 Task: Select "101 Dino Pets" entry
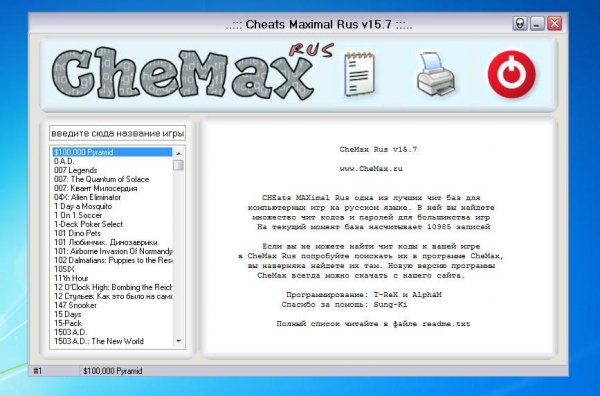coord(112,233)
